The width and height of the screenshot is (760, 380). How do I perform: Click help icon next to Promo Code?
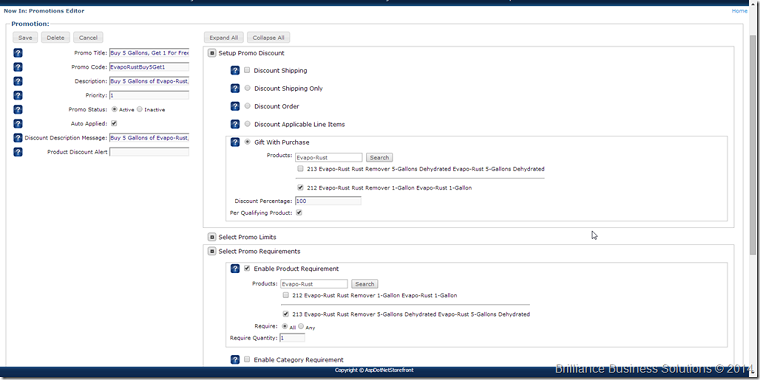18,67
